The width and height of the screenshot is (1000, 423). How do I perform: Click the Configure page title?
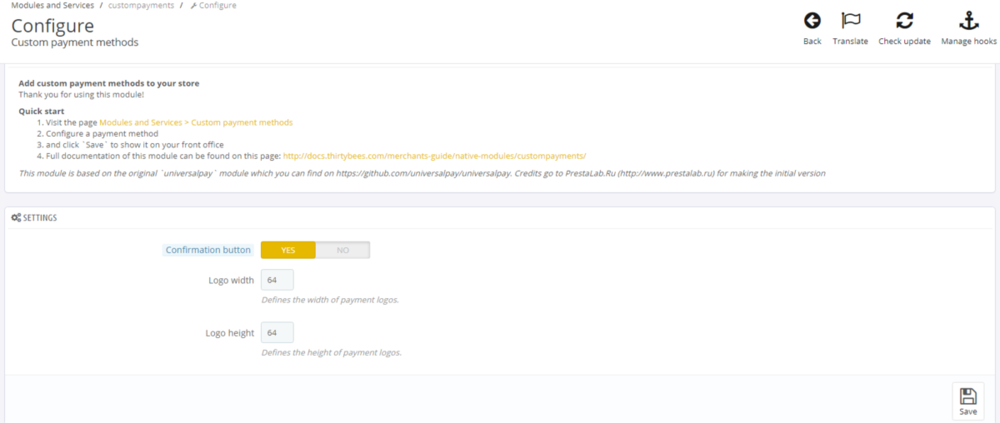pyautogui.click(x=53, y=26)
